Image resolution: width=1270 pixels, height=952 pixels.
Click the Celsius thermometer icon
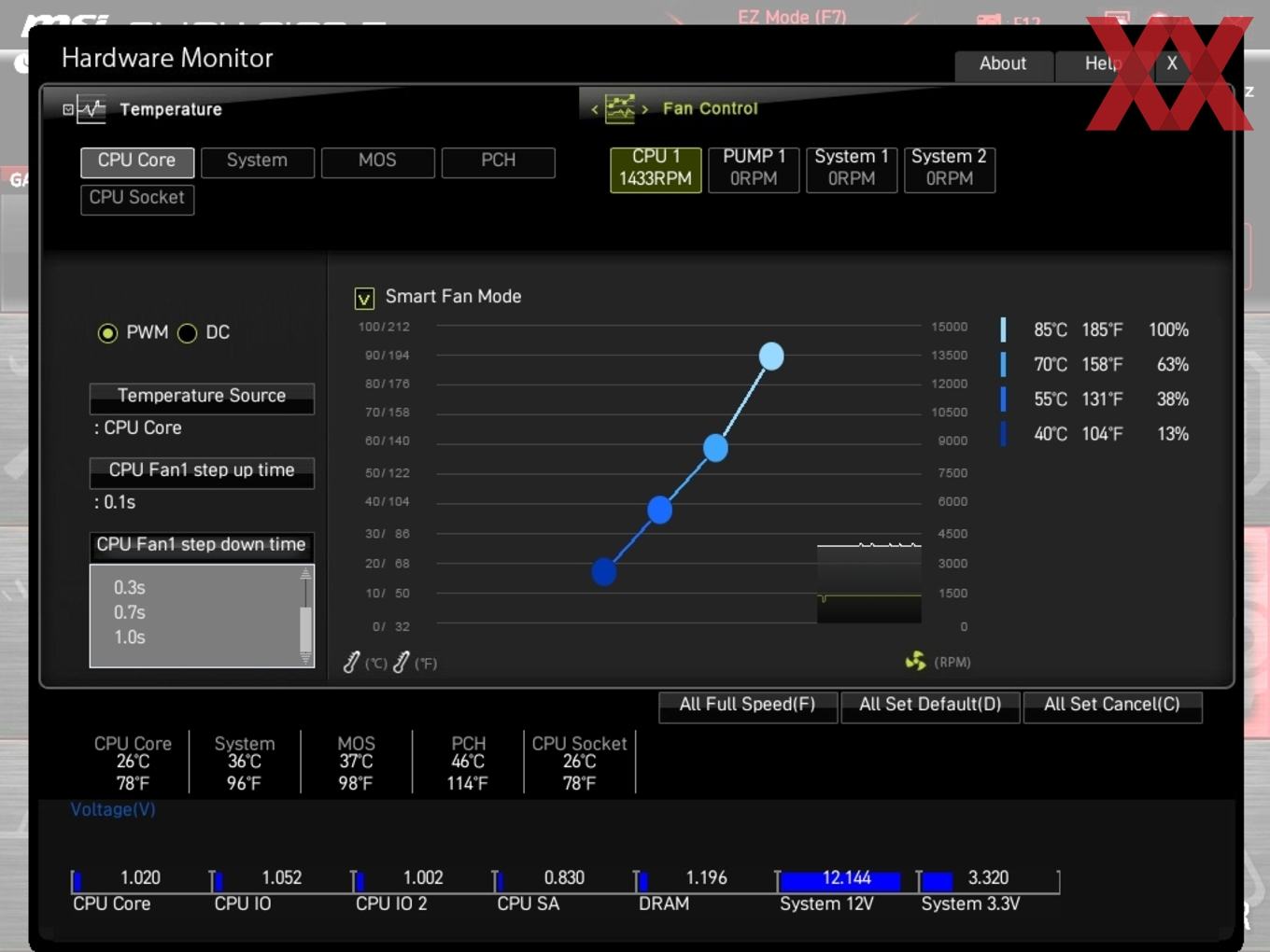click(x=351, y=662)
